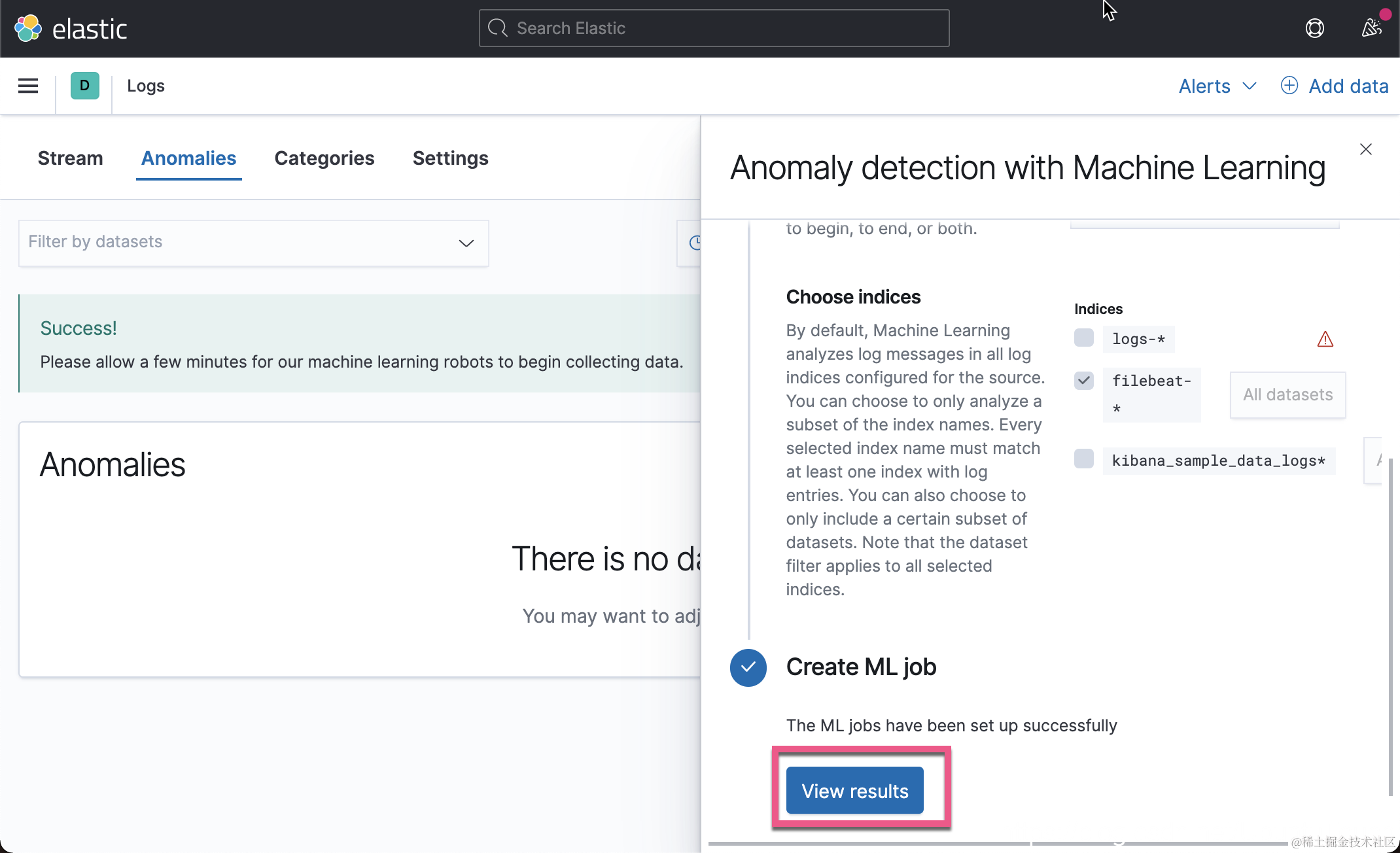Screen dimensions: 1400x853
Task: Switch to the Categories tab
Action: 324,158
